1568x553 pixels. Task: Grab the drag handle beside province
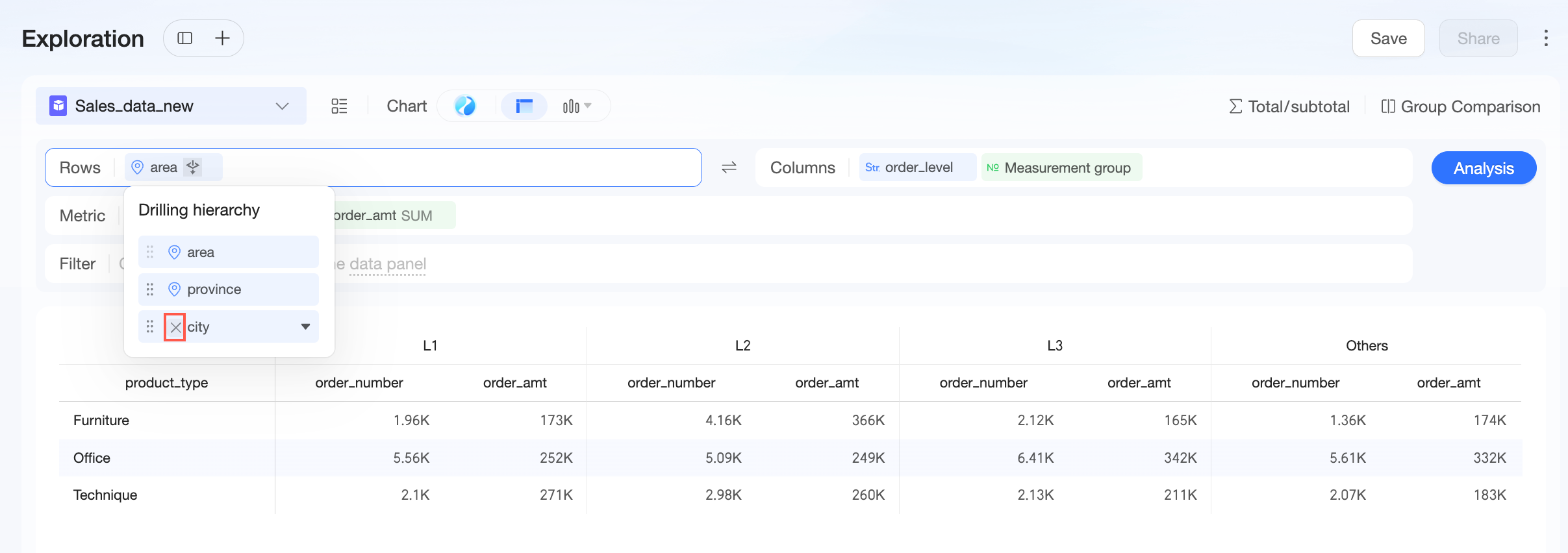(x=150, y=289)
